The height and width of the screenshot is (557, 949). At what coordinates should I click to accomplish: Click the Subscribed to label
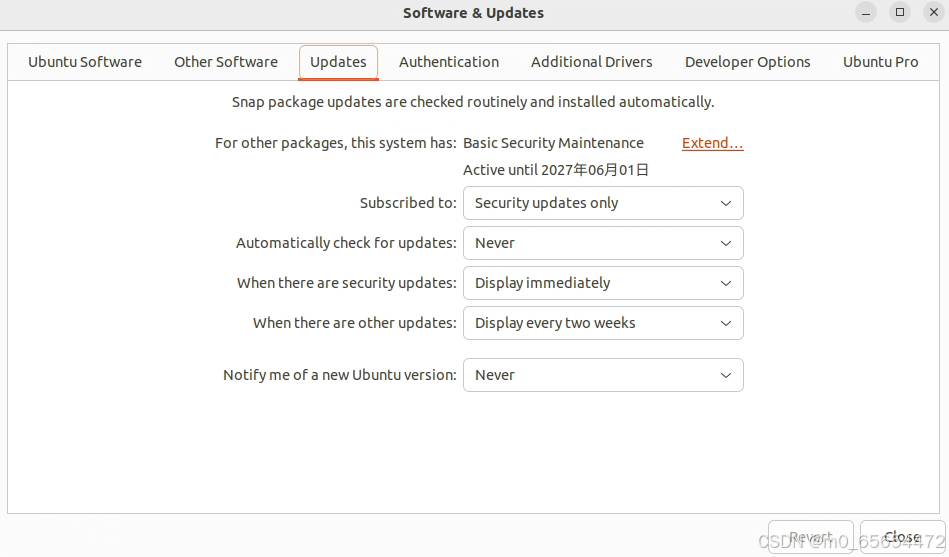(408, 203)
